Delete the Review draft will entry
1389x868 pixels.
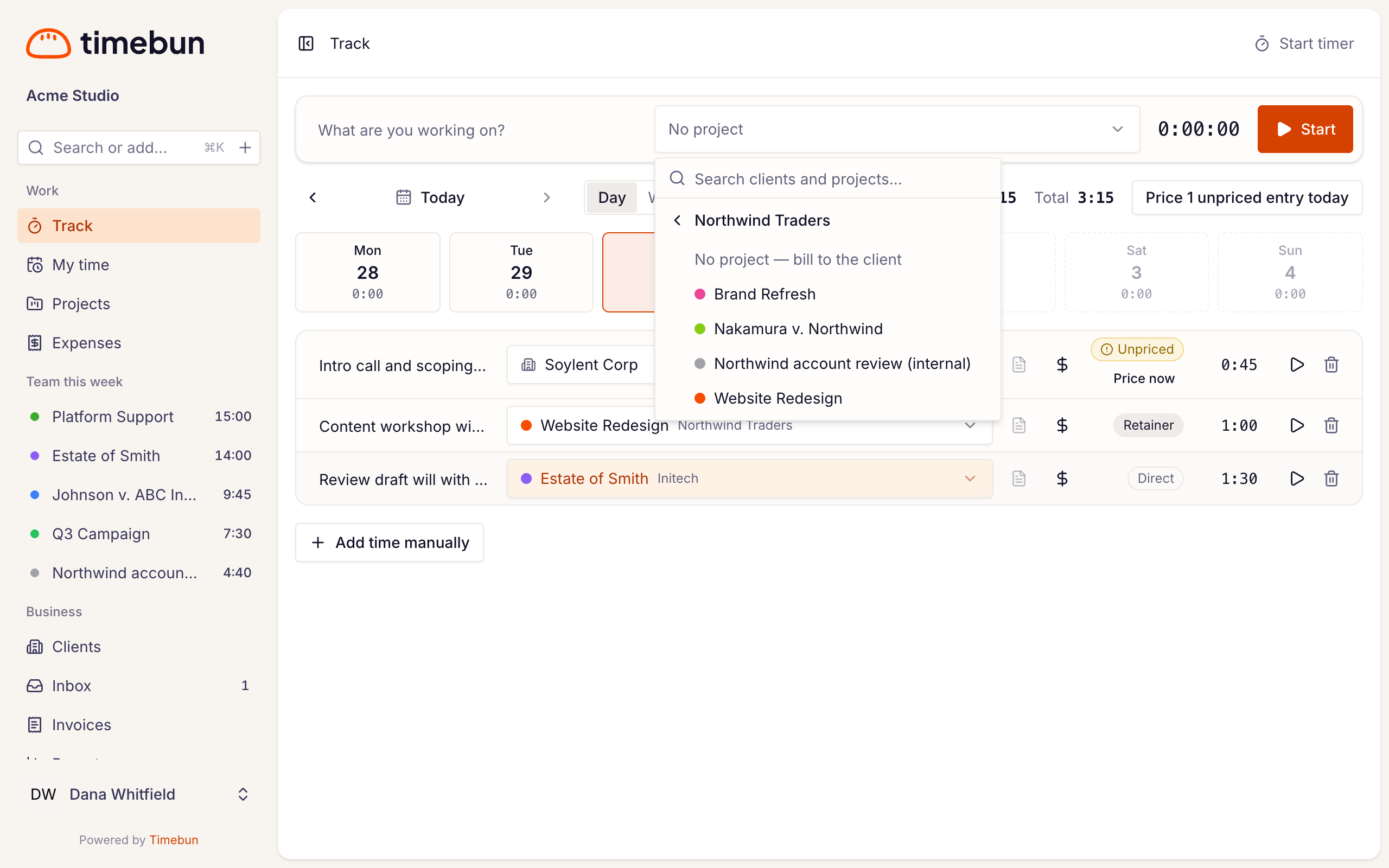1331,478
